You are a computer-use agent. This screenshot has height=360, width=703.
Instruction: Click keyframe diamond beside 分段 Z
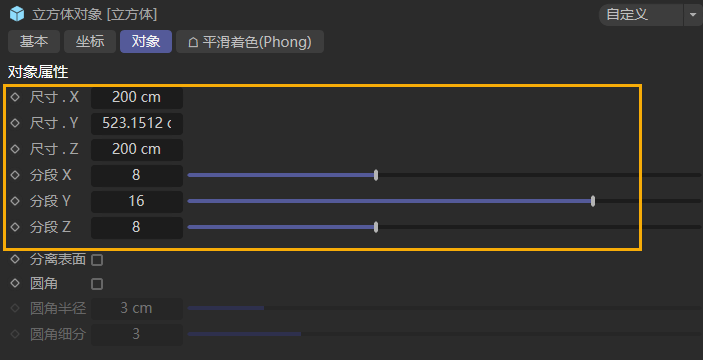coord(15,227)
